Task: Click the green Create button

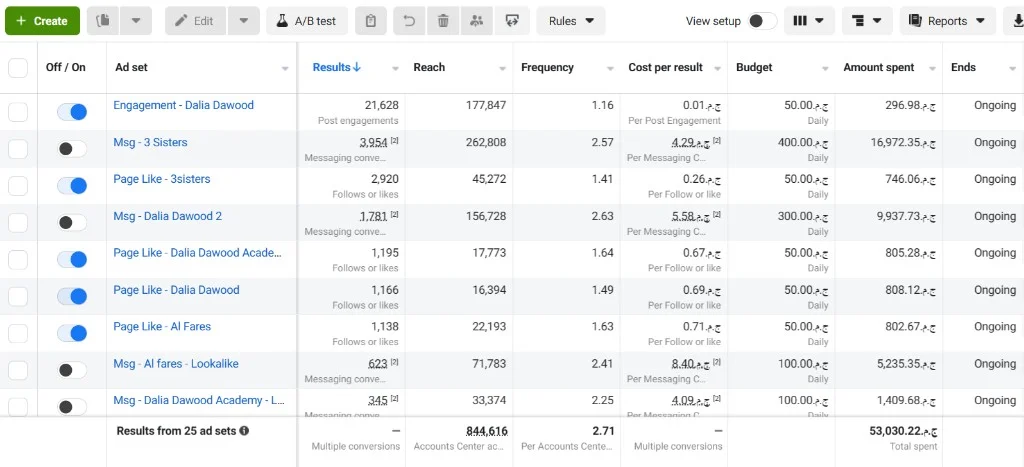Action: pyautogui.click(x=42, y=21)
